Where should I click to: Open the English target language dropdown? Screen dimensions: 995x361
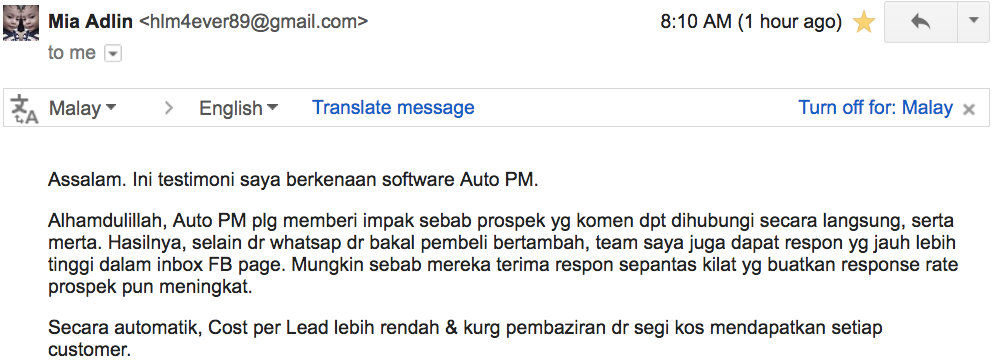click(x=239, y=108)
